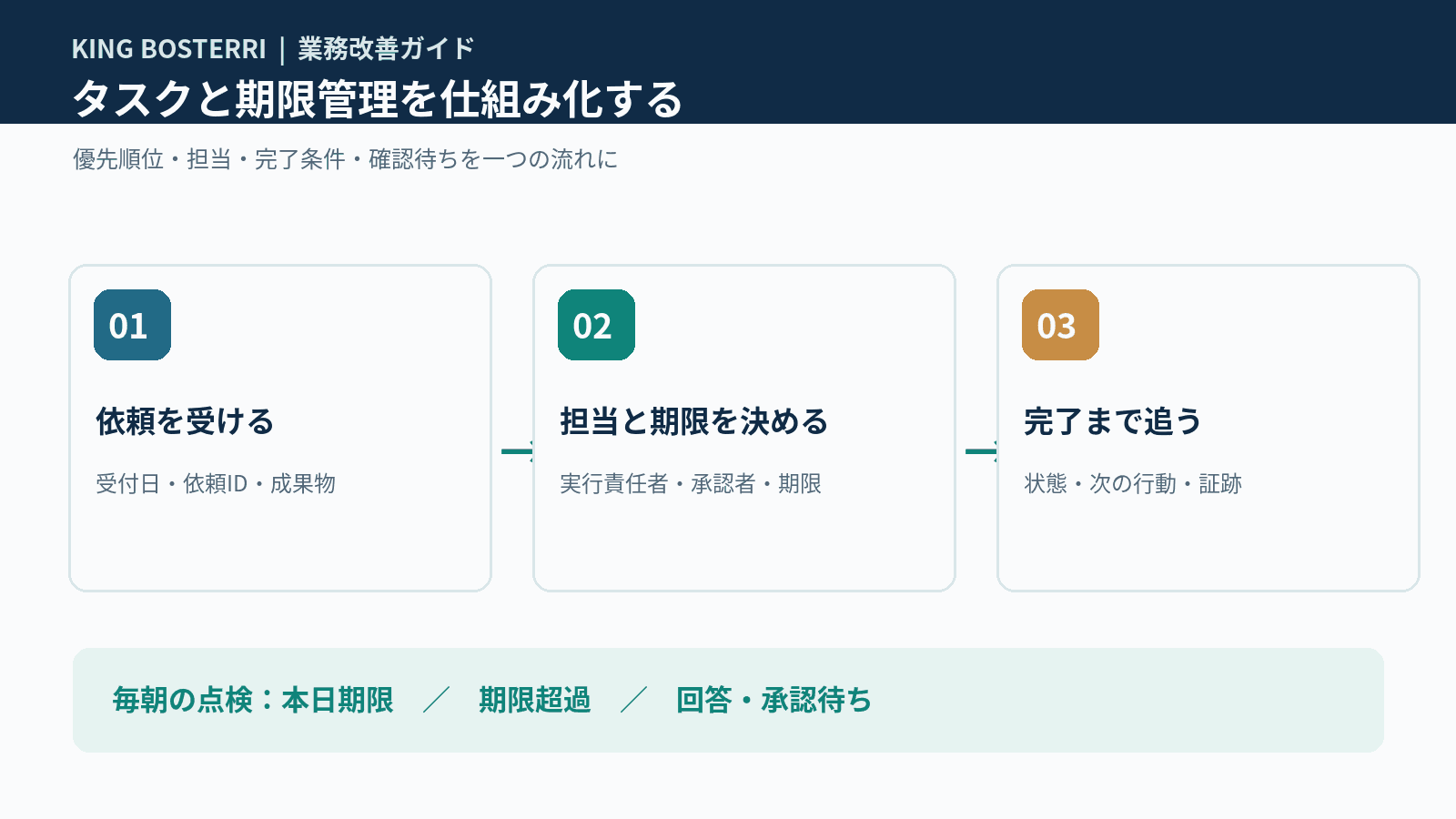
Task: Select the heading 依頼を受ける
Action: pos(185,421)
